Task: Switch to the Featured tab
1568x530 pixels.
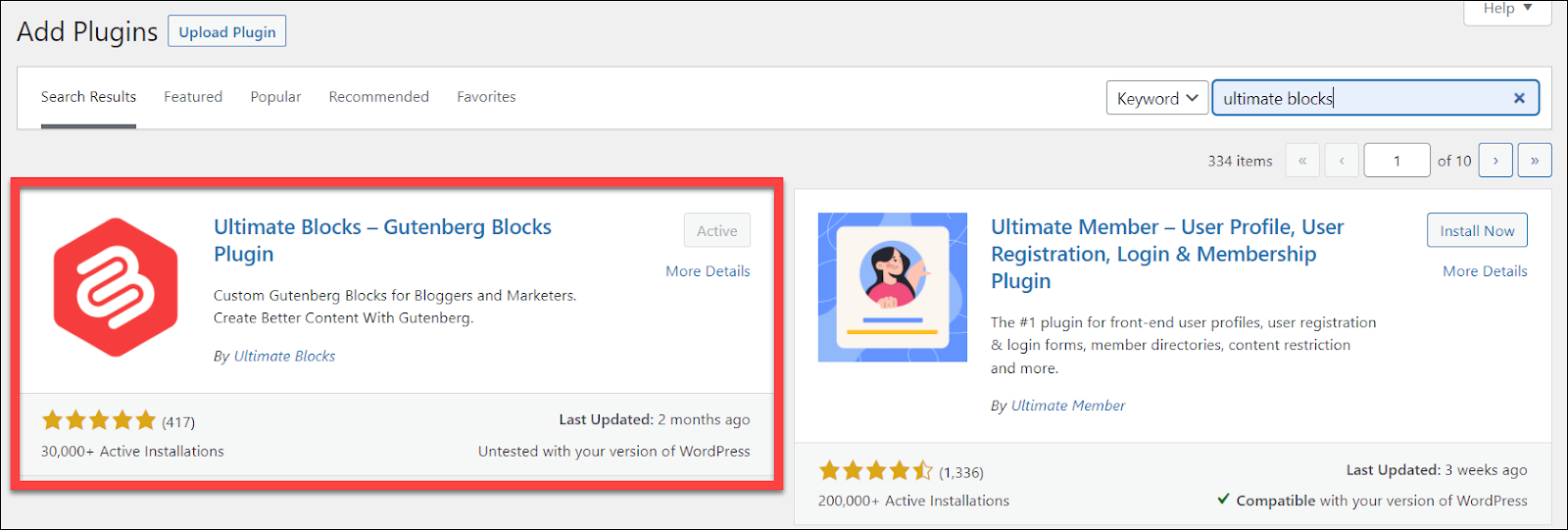Action: (193, 97)
